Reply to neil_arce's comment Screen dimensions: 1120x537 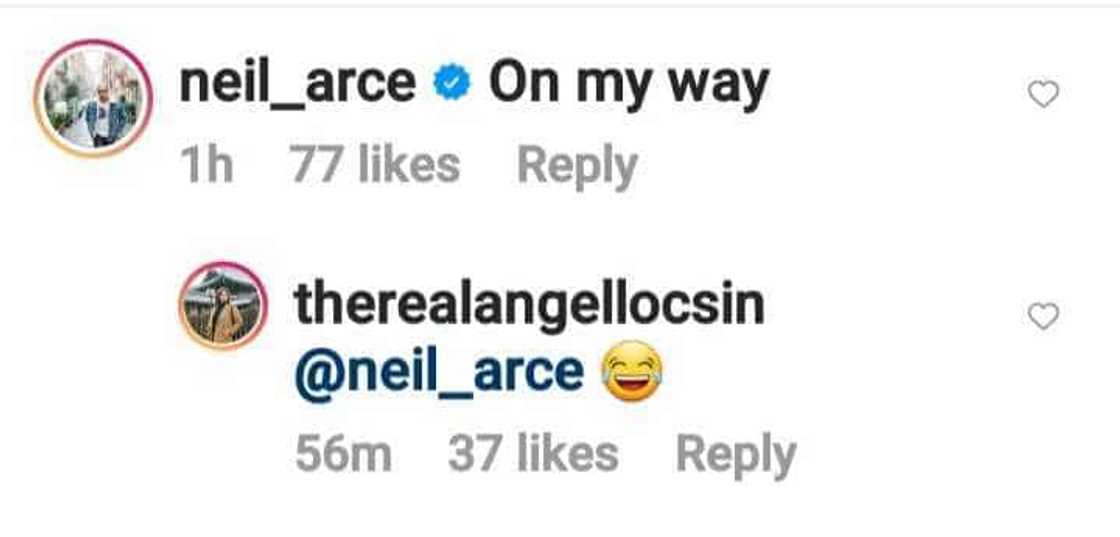(576, 165)
